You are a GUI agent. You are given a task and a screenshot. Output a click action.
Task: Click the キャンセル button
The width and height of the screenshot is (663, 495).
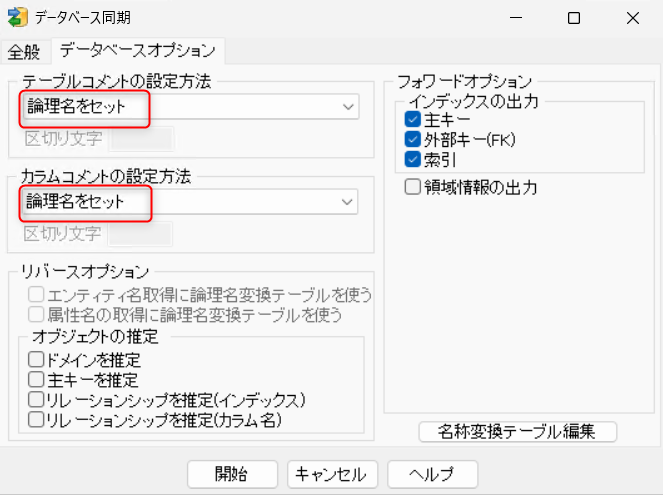(x=331, y=474)
